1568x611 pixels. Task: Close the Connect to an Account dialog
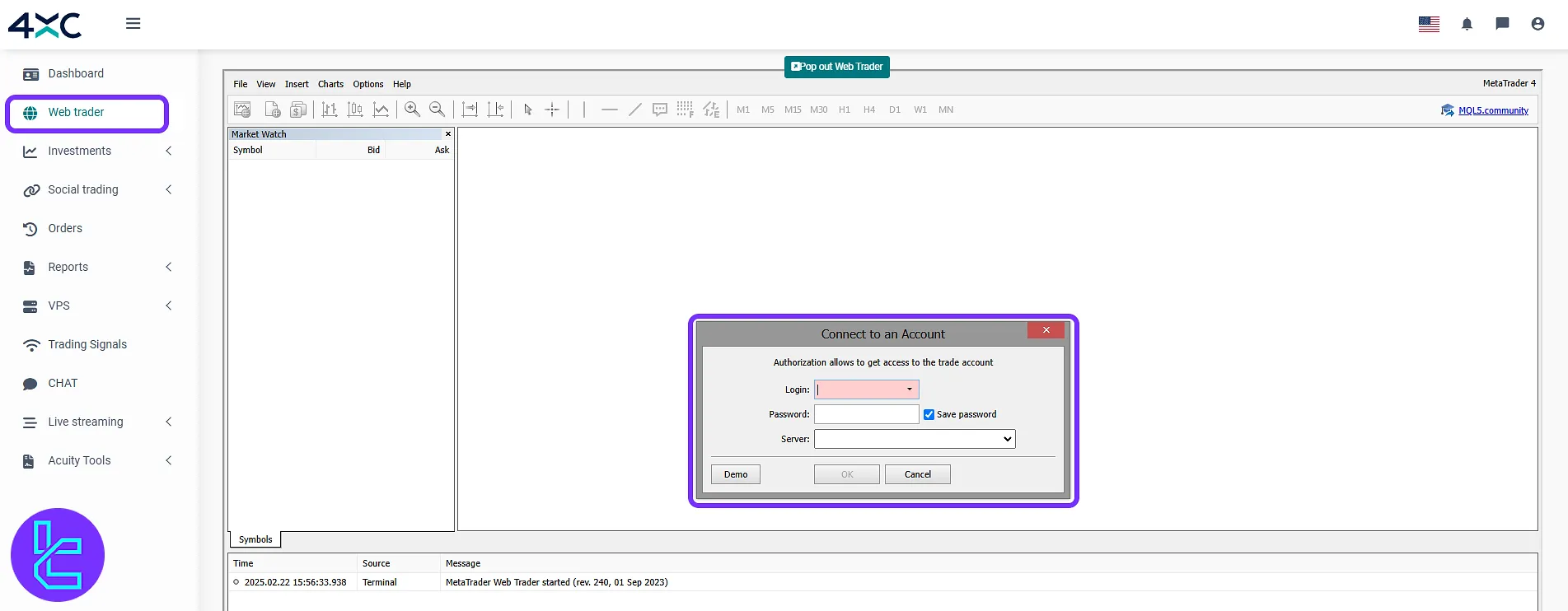pos(1046,330)
